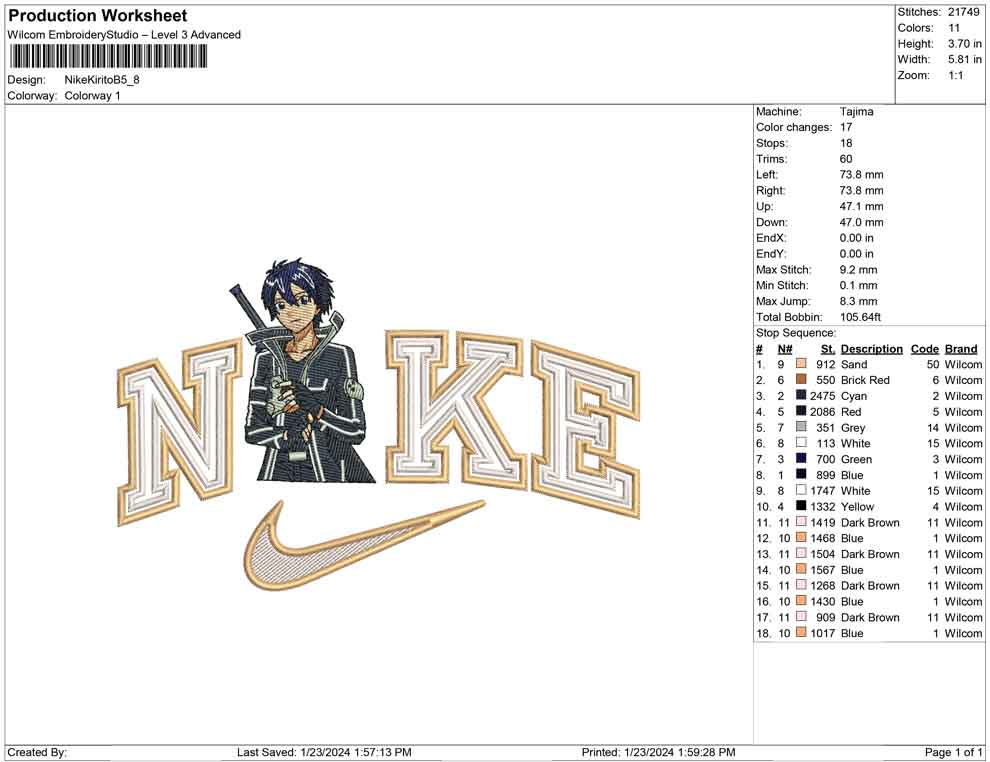Click the Max Stitch value 9.2 mm
Viewport: 990px width, 762px height.
(x=858, y=270)
